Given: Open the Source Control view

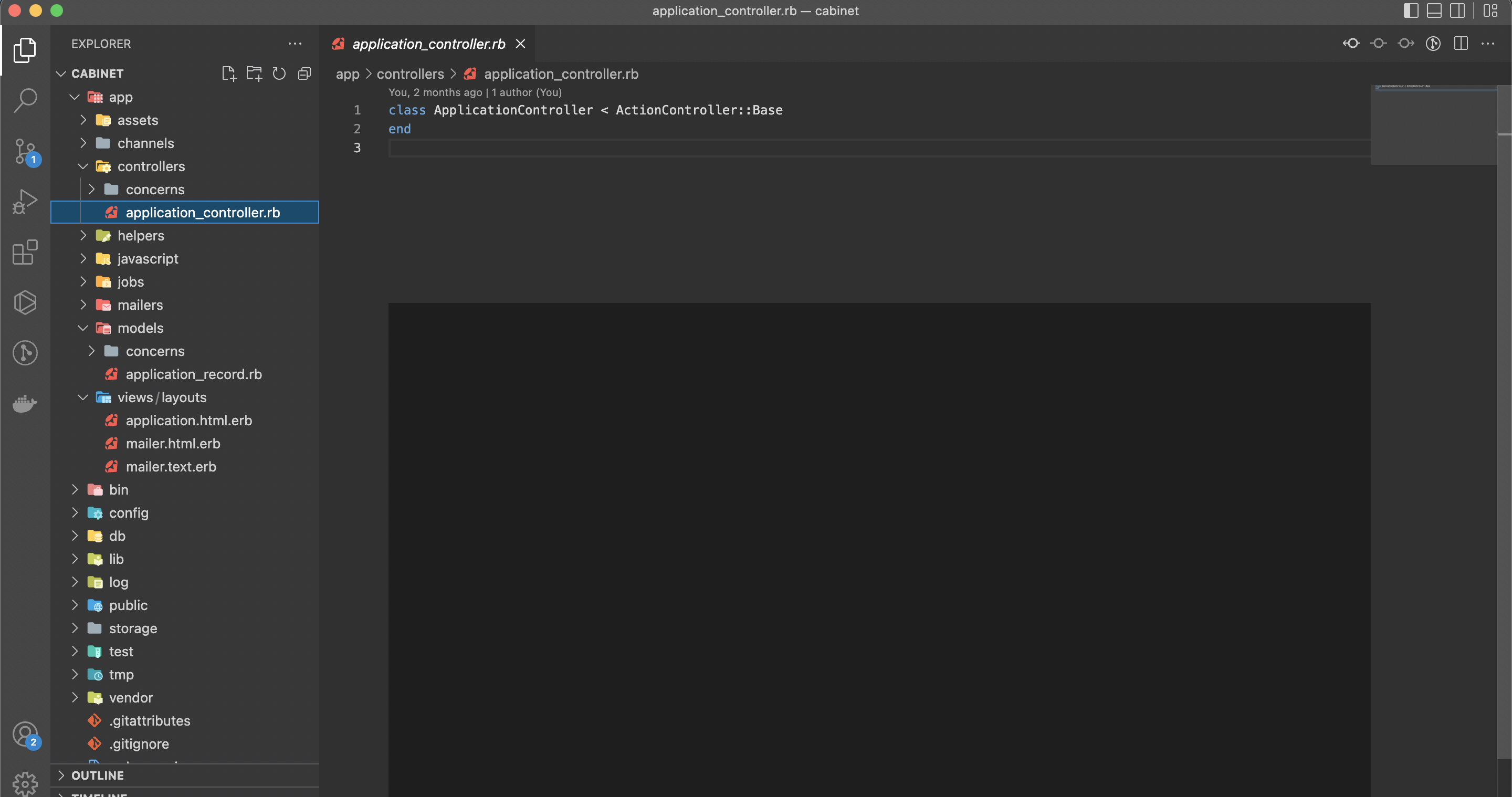Looking at the screenshot, I should pos(25,151).
